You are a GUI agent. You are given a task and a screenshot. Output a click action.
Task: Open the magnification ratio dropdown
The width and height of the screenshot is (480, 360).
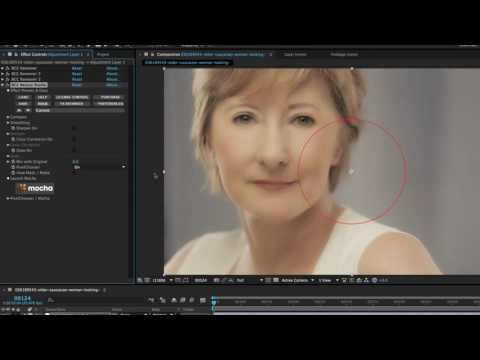(163, 280)
